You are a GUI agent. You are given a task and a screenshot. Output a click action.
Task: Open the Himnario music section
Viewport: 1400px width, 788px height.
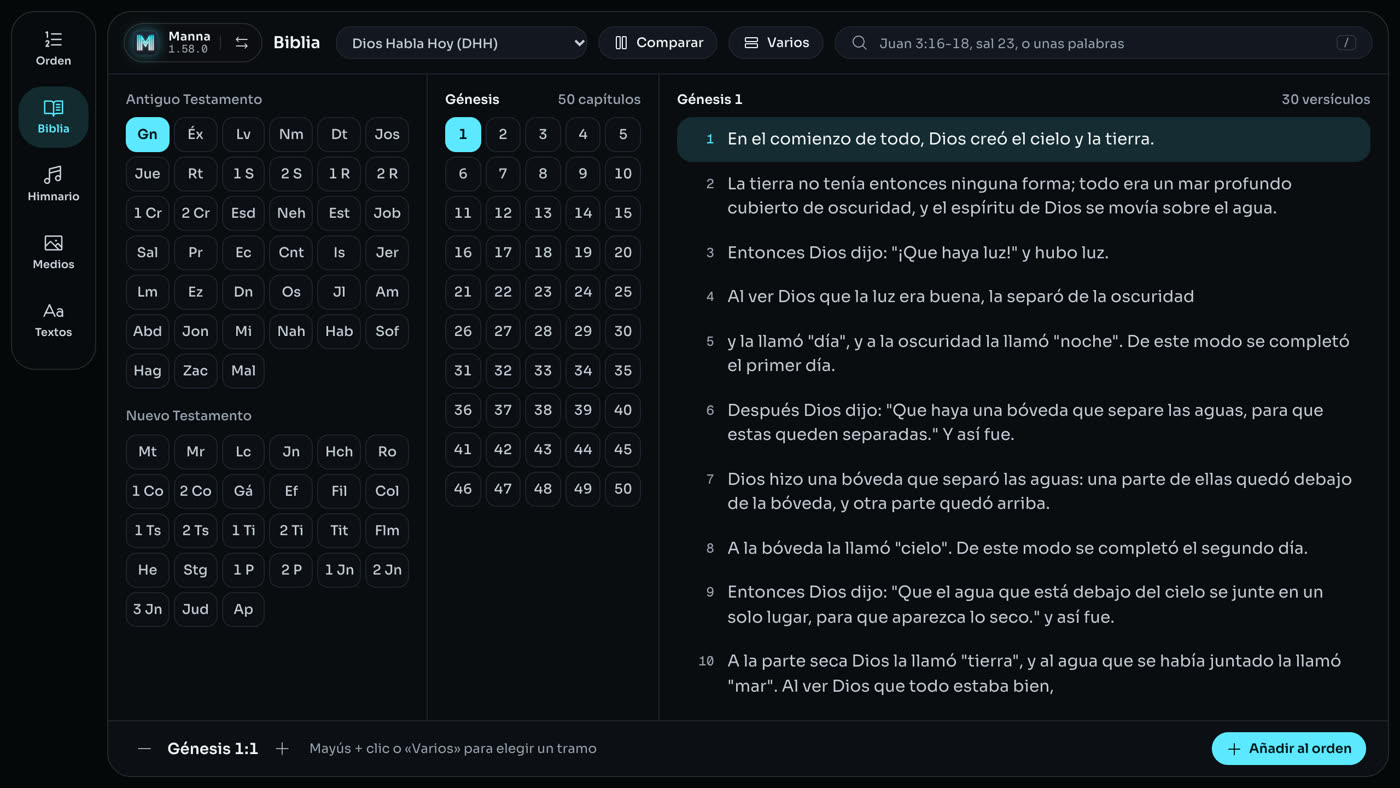pos(53,185)
